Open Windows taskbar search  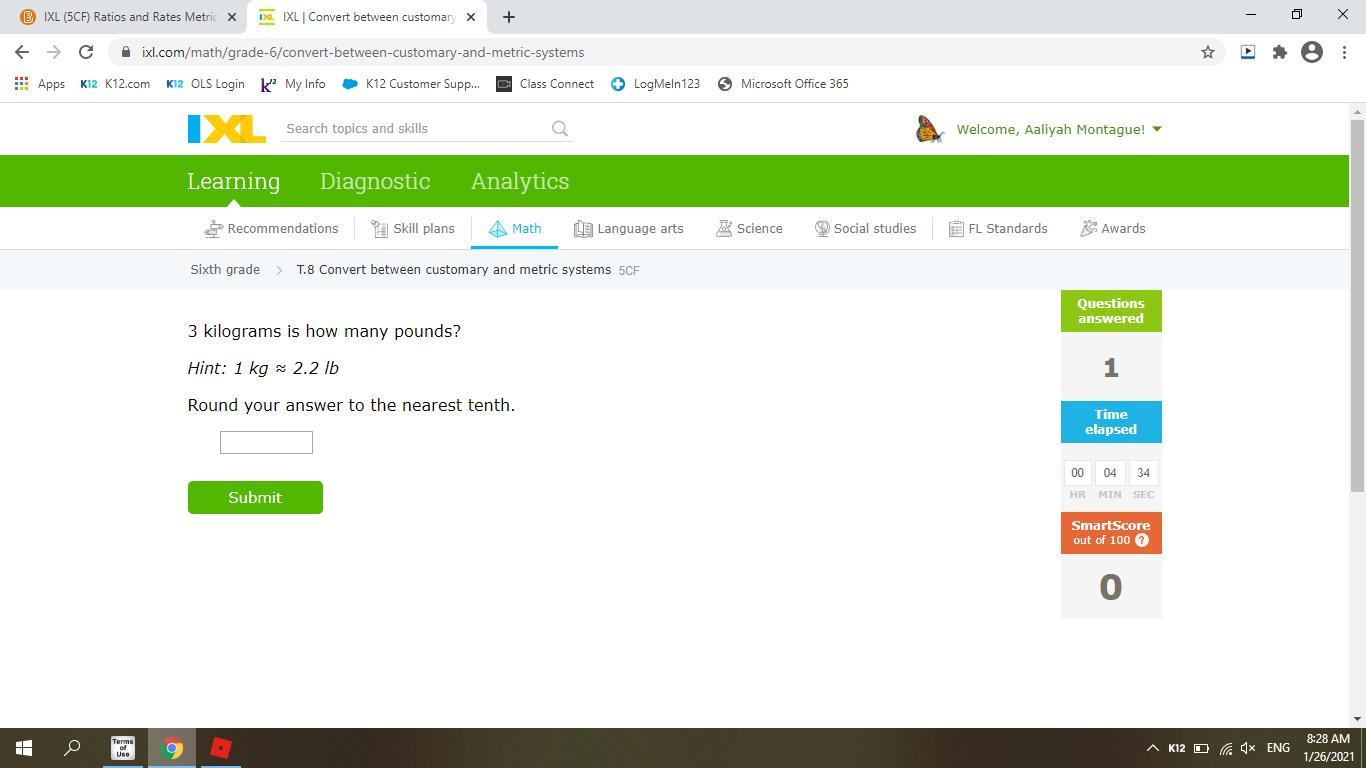coord(72,748)
